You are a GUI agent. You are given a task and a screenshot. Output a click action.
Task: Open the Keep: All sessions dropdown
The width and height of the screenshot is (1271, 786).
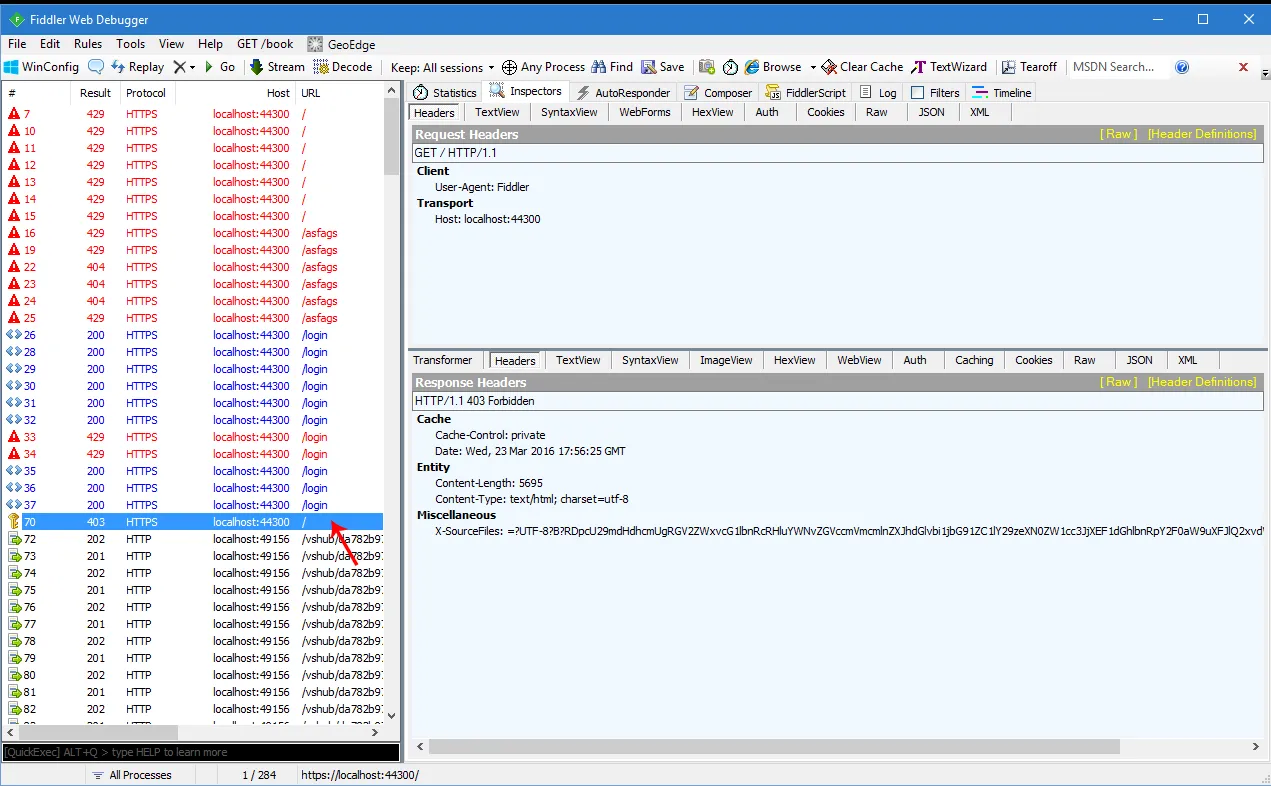click(442, 67)
